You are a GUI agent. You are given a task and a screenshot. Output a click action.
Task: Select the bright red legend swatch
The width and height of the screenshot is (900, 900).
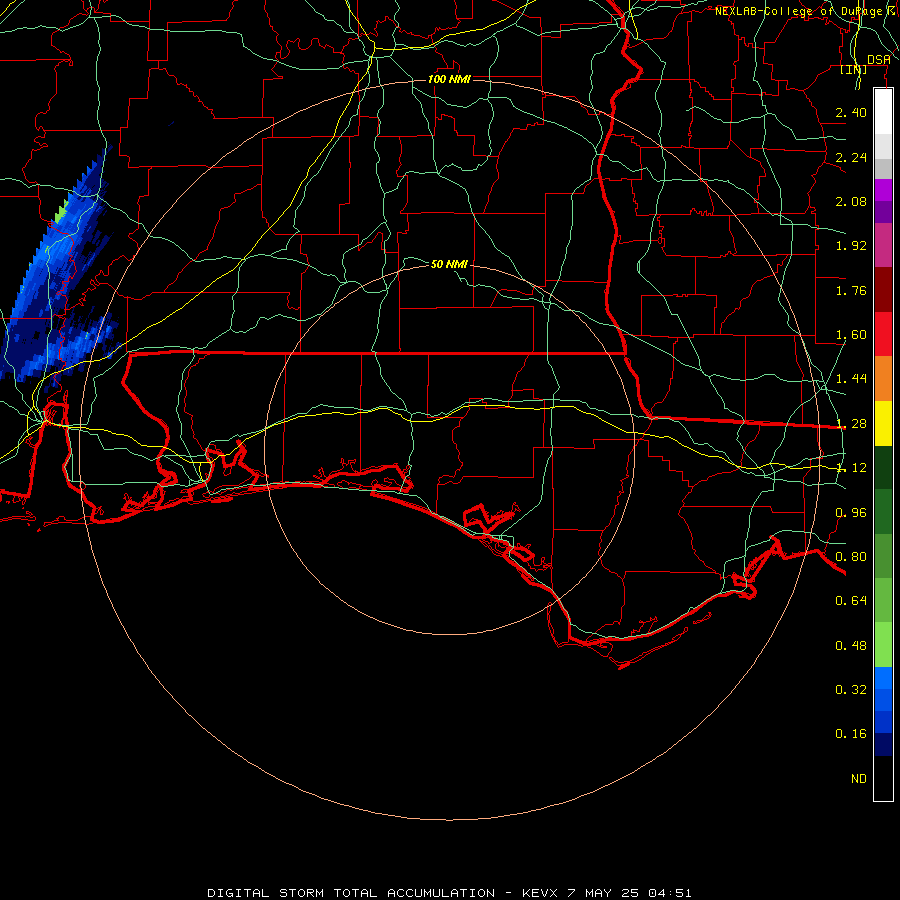point(883,334)
